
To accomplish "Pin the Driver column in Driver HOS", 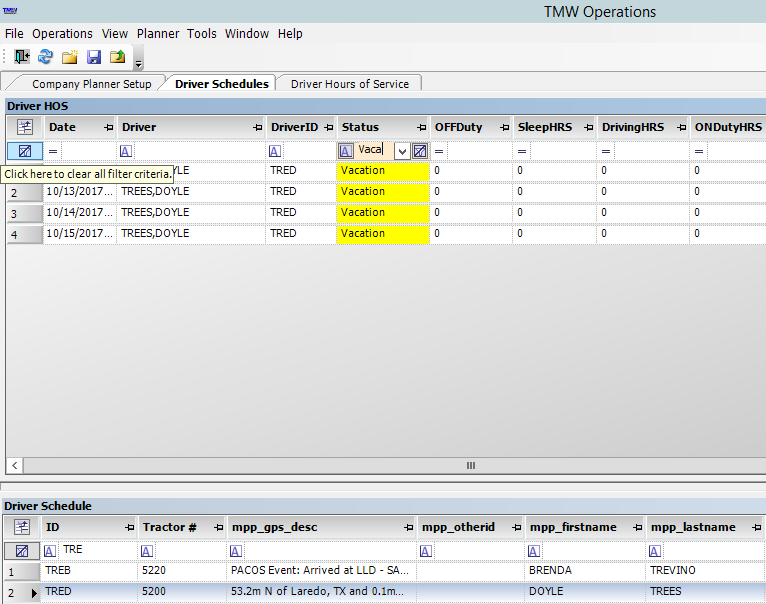I will click(257, 128).
